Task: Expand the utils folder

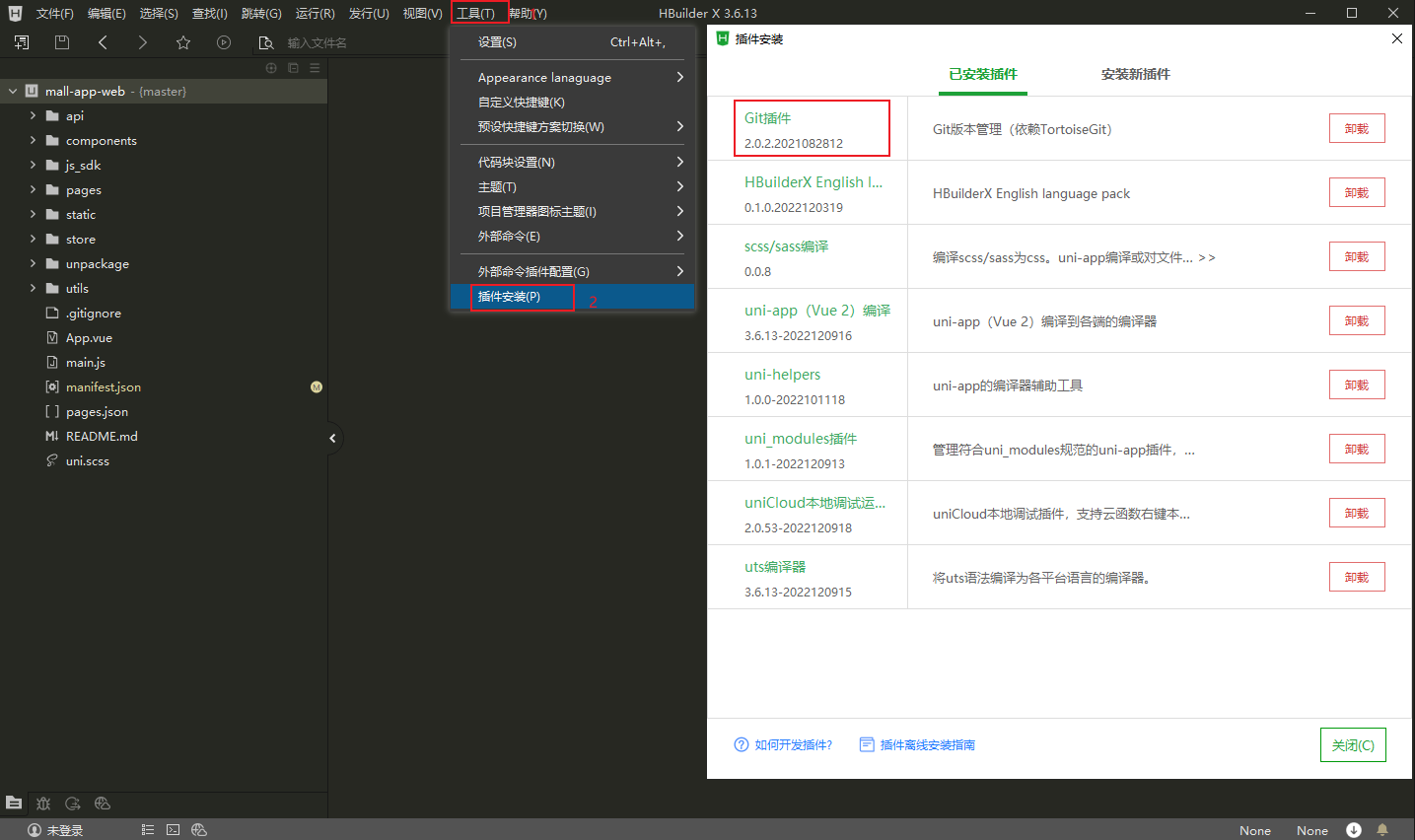Action: [33, 288]
